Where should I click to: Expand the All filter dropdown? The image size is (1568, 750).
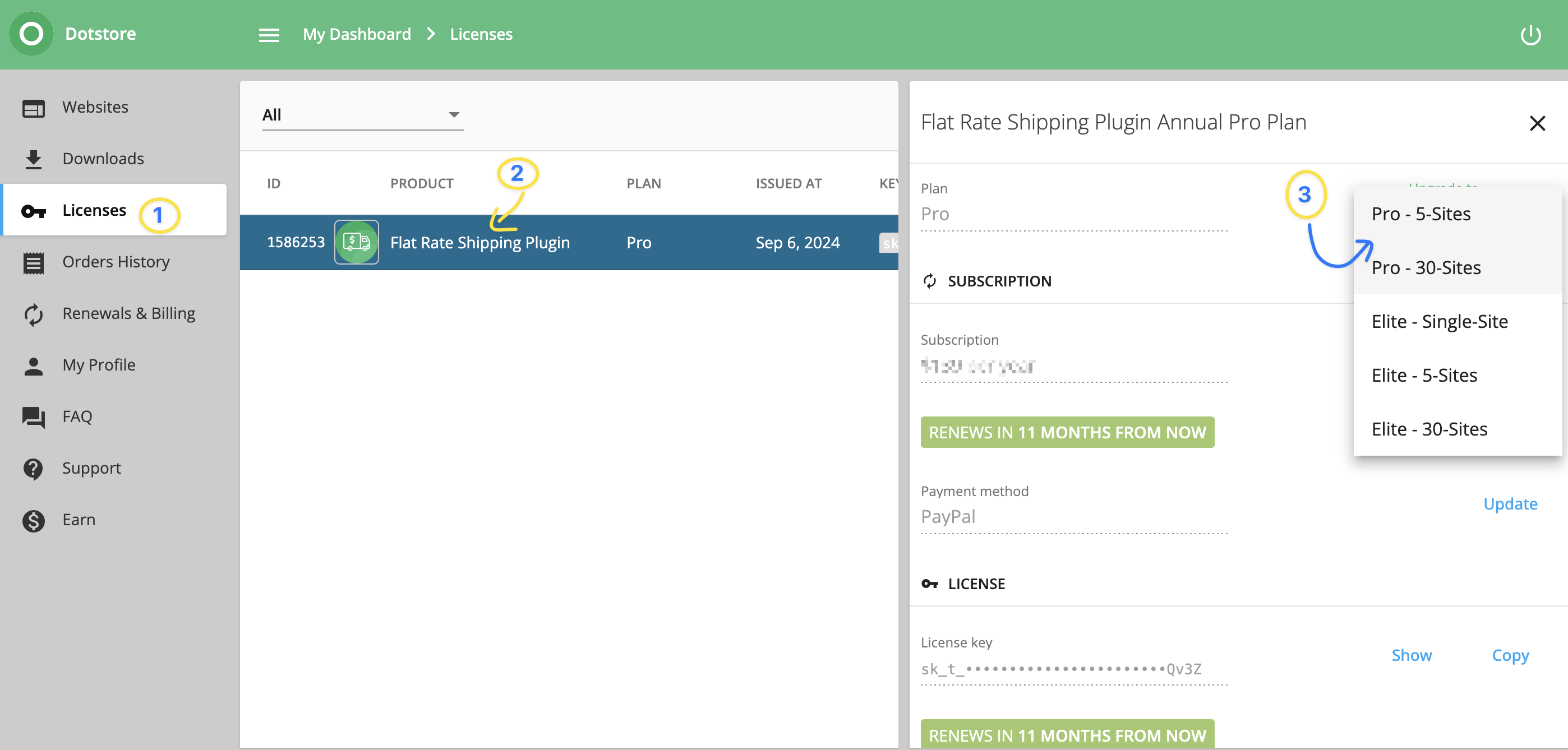click(363, 115)
